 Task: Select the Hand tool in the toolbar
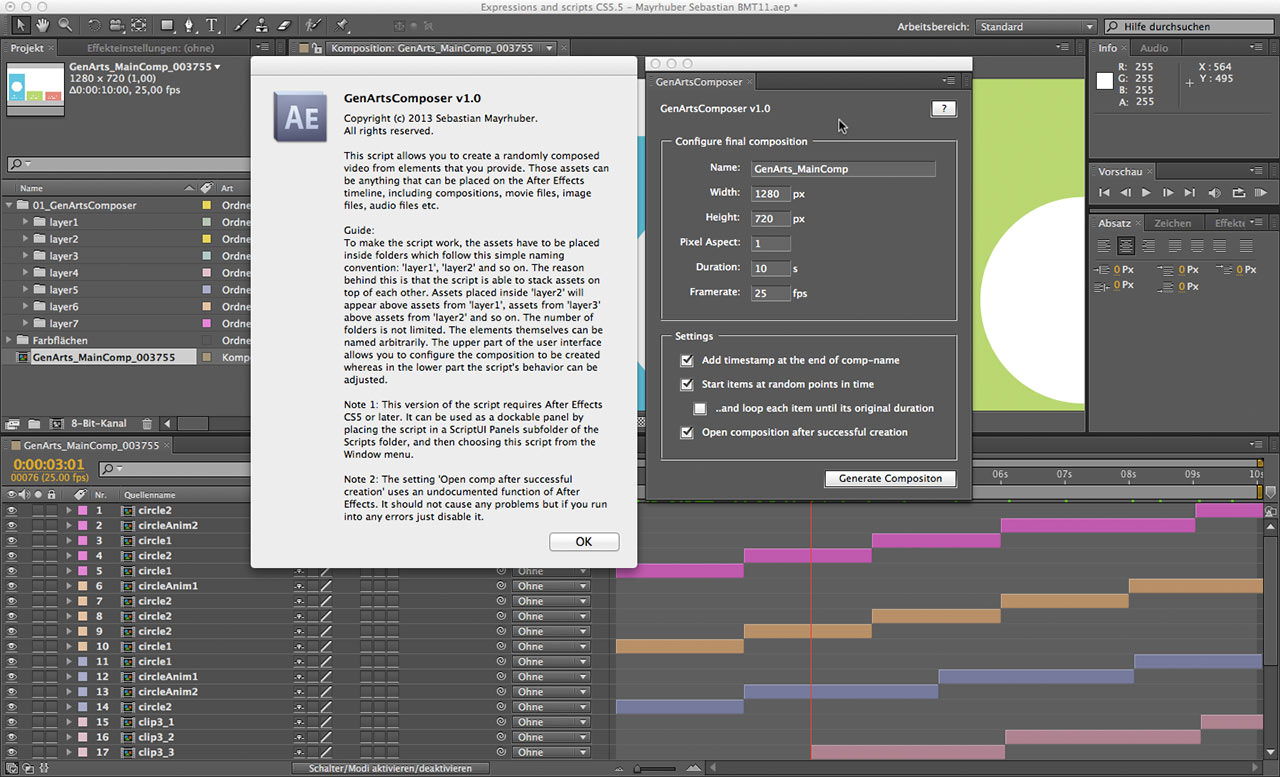[42, 25]
